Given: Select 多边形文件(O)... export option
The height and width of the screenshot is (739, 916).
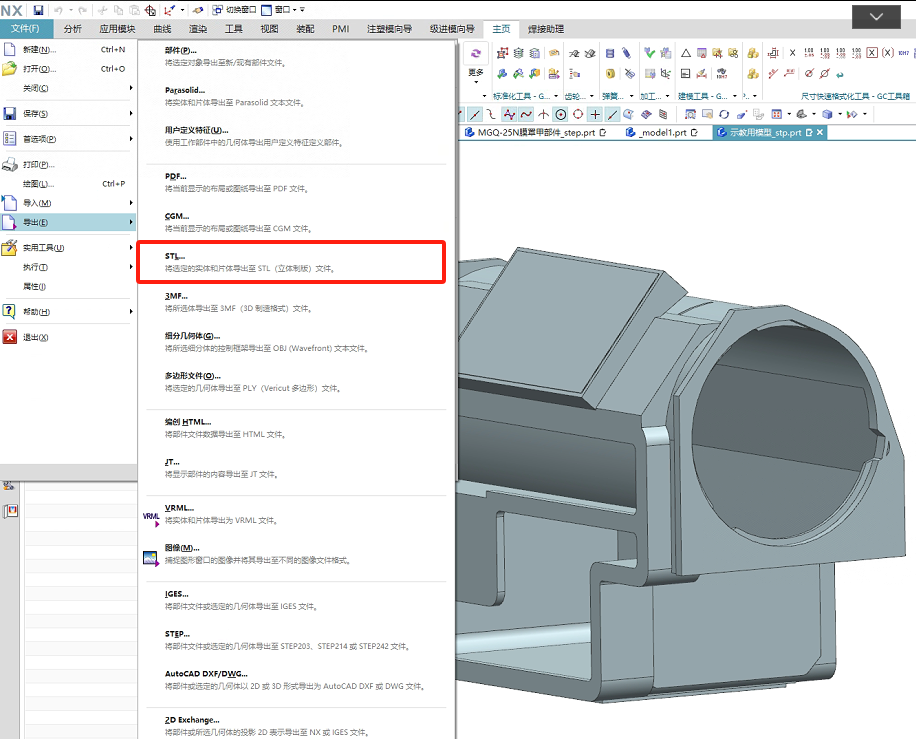Looking at the screenshot, I should 296,381.
